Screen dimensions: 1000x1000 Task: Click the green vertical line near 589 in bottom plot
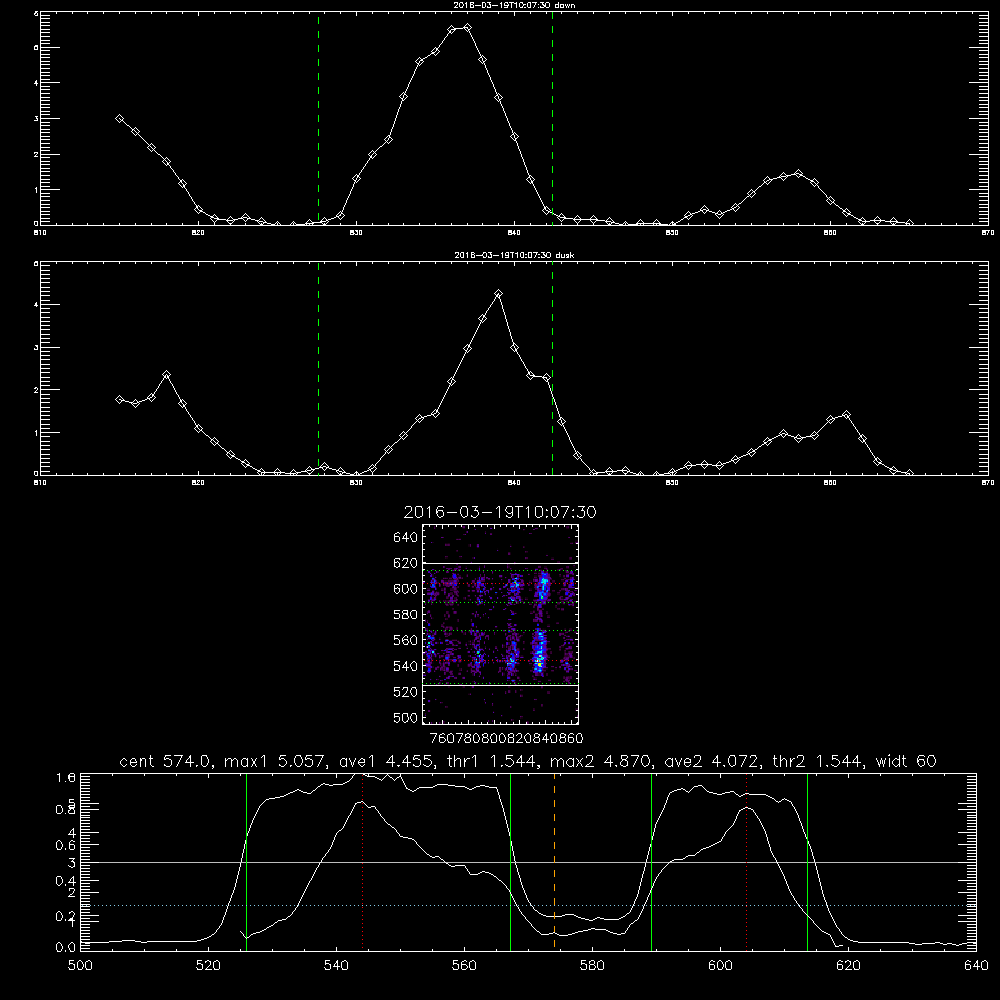[651, 861]
